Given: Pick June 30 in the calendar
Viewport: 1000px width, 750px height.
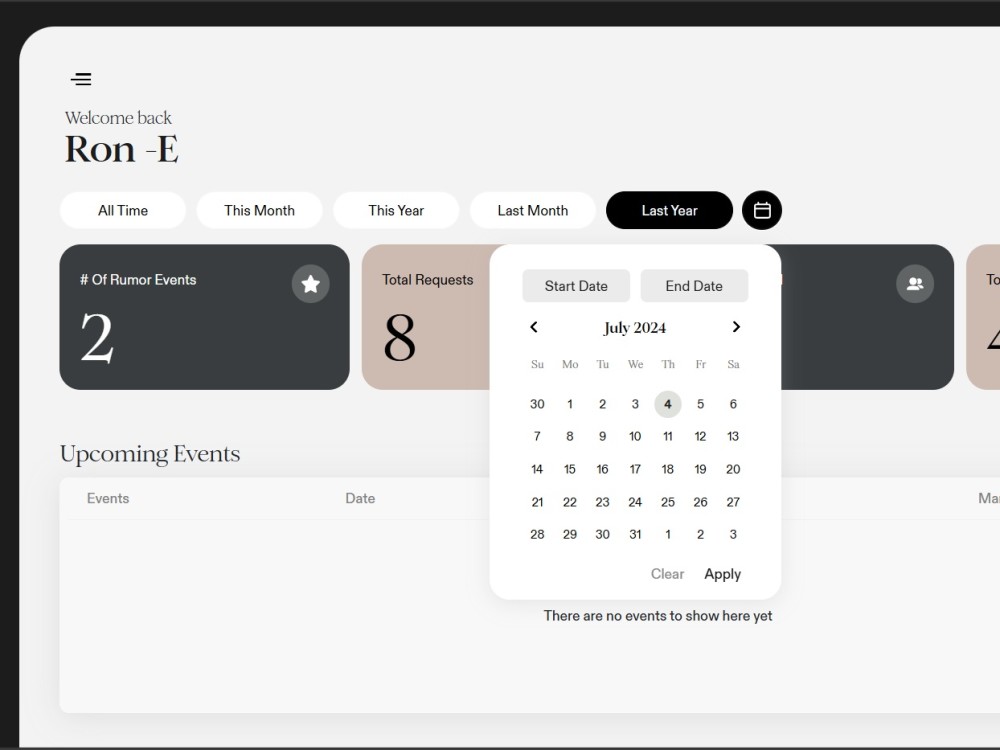Looking at the screenshot, I should click(x=537, y=404).
